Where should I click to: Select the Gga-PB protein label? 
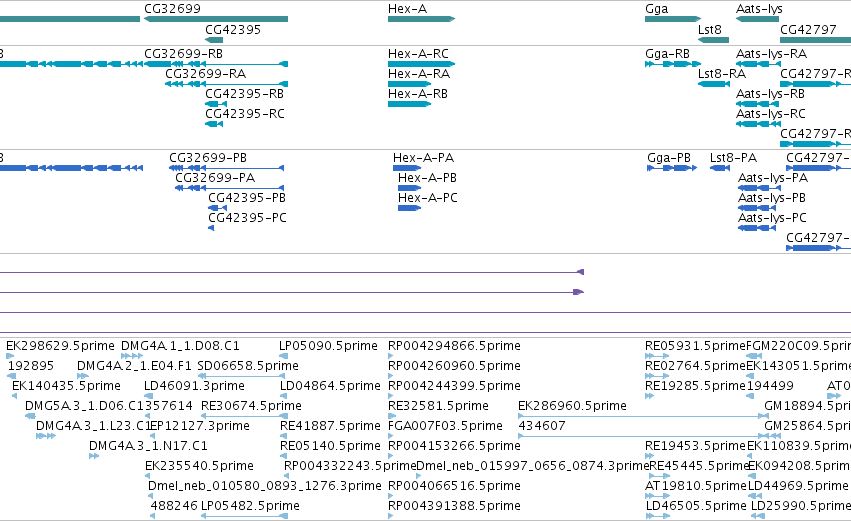tap(669, 158)
